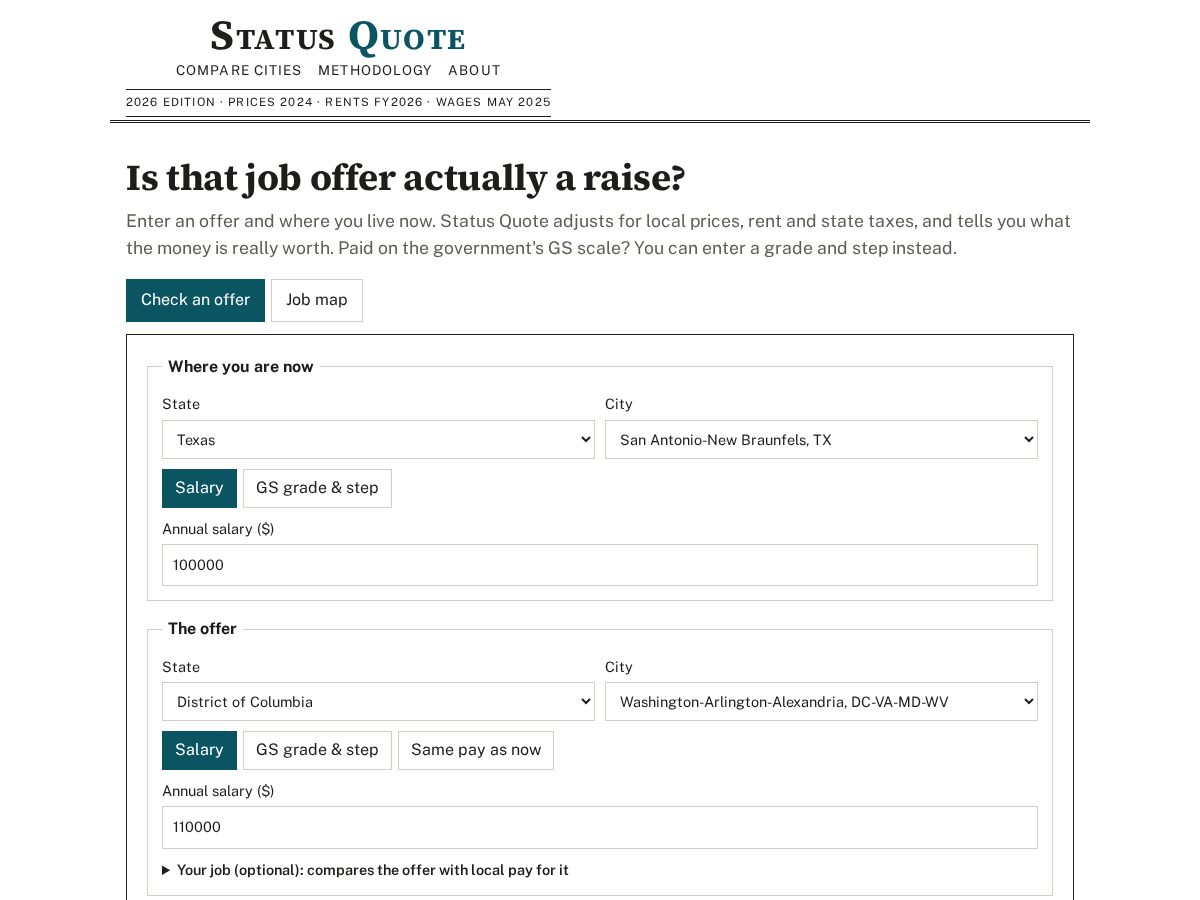Screen dimensions: 1200x900
Task: Focus the current annual salary field showing 100000
Action: point(600,565)
